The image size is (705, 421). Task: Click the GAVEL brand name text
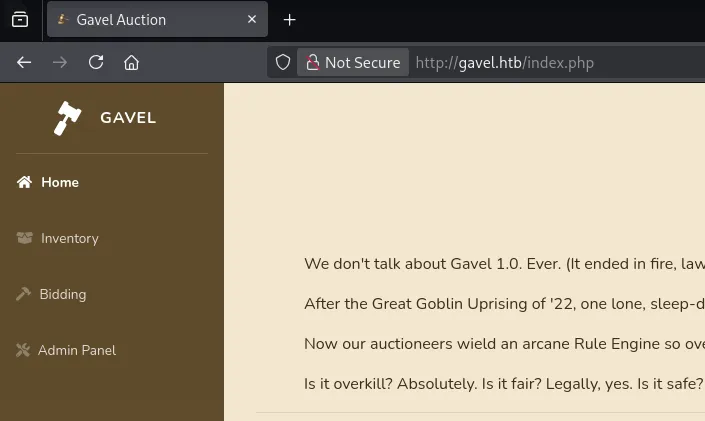click(128, 118)
